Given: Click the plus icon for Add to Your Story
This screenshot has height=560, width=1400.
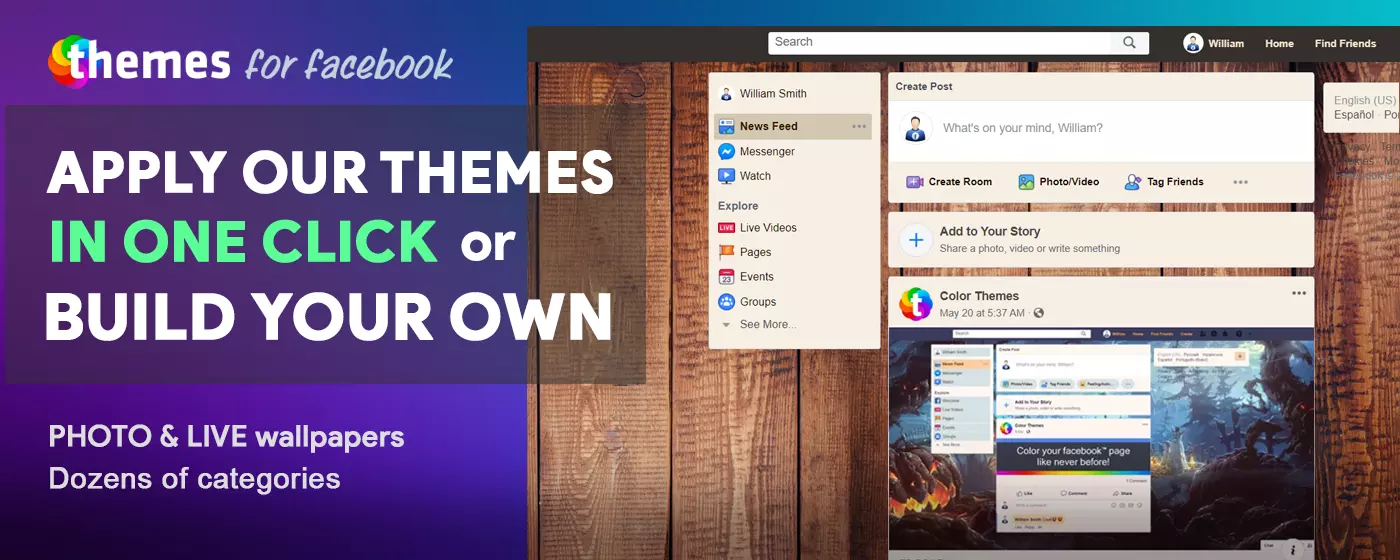Looking at the screenshot, I should point(916,240).
